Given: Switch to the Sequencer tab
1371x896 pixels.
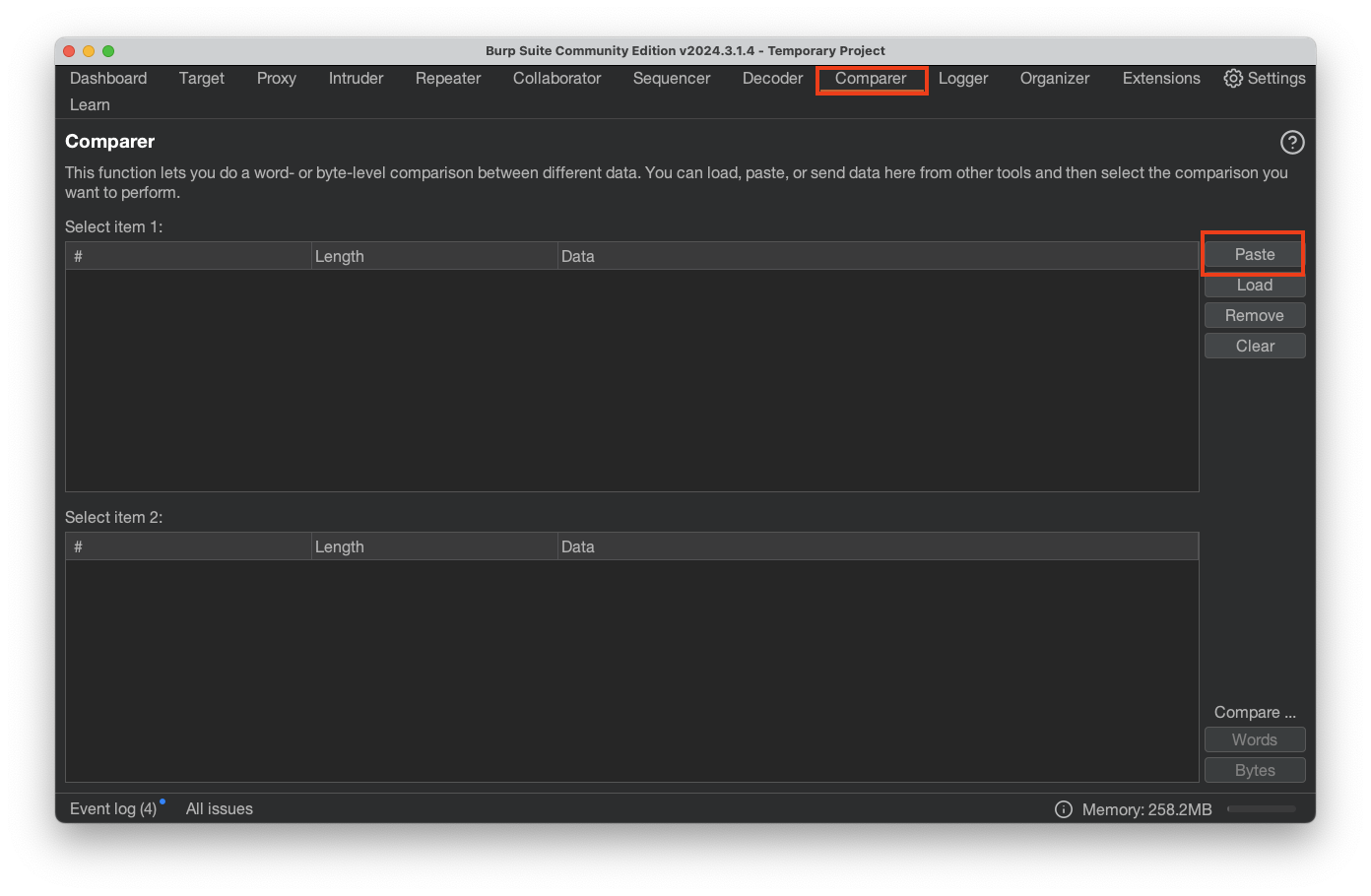Looking at the screenshot, I should click(x=672, y=78).
